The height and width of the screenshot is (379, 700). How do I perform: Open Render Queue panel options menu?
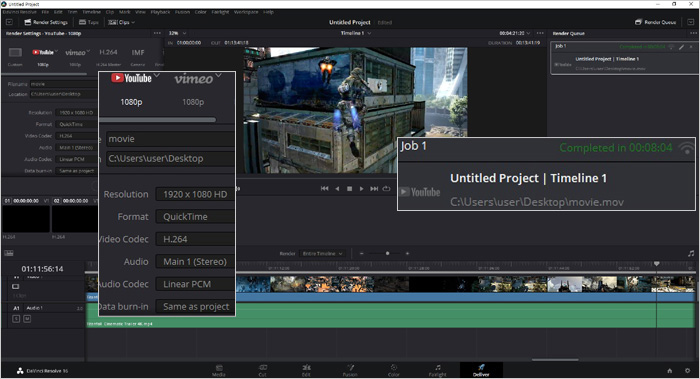693,33
